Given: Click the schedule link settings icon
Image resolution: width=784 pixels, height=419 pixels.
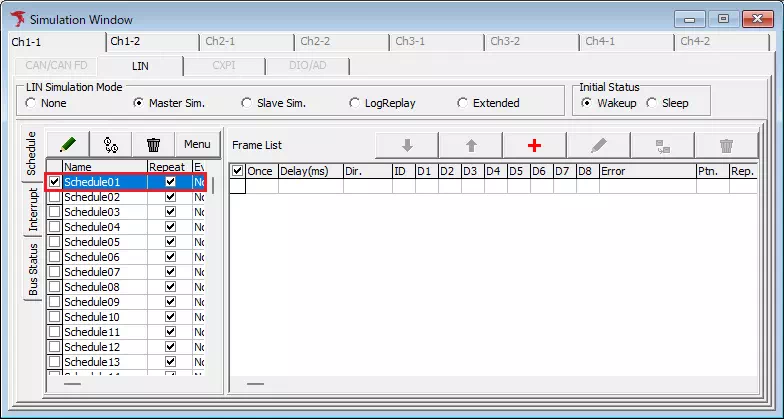Looking at the screenshot, I should [x=111, y=145].
